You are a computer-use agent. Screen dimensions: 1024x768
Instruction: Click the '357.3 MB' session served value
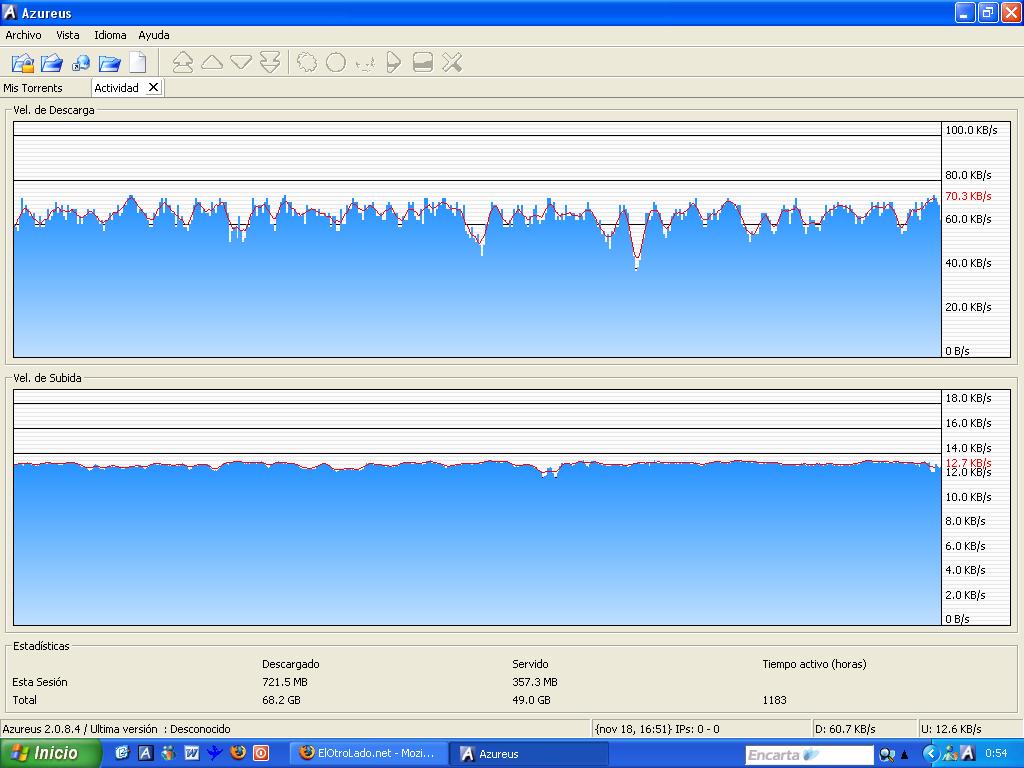(535, 682)
